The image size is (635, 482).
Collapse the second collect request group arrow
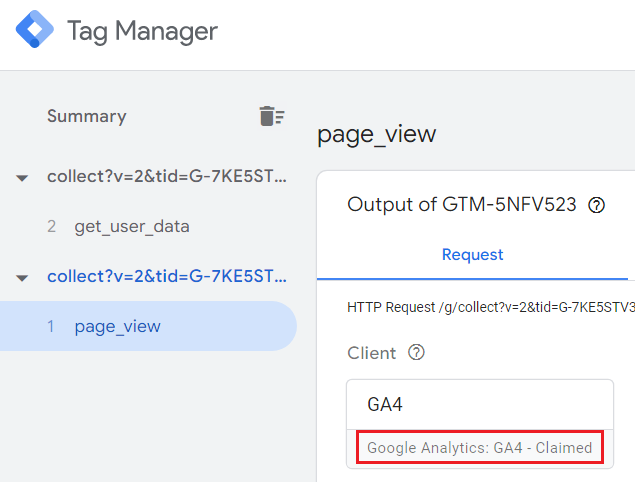click(x=22, y=277)
